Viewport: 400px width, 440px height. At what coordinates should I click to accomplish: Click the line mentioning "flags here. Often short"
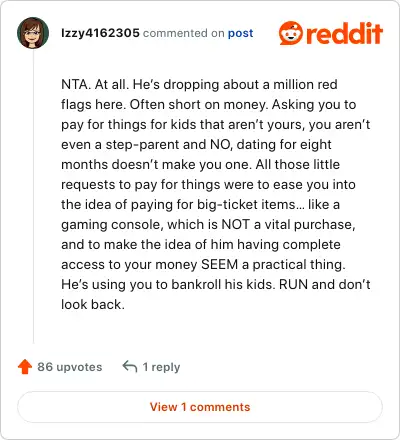(209, 105)
